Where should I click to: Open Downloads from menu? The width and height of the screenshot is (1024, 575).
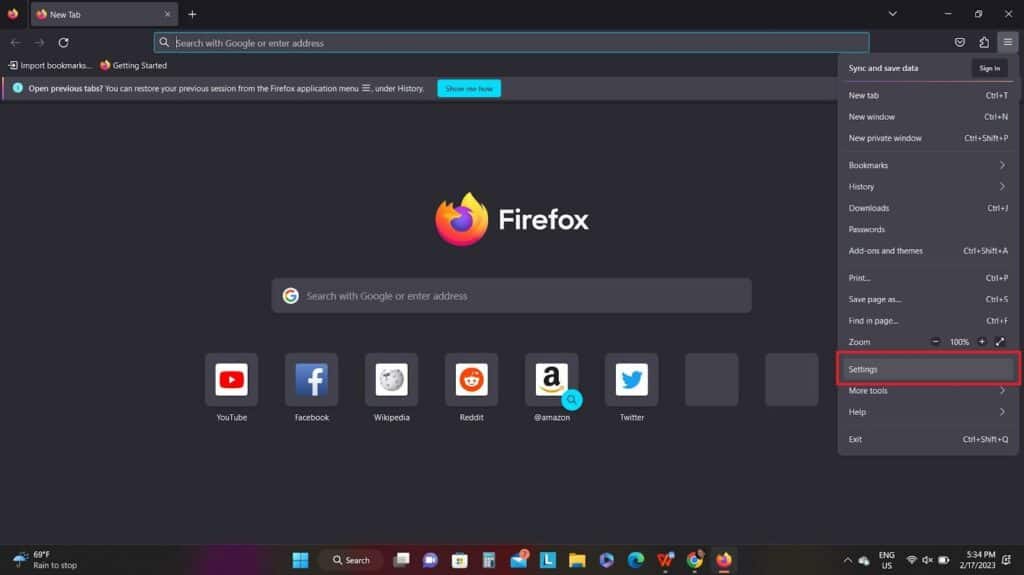(927, 208)
